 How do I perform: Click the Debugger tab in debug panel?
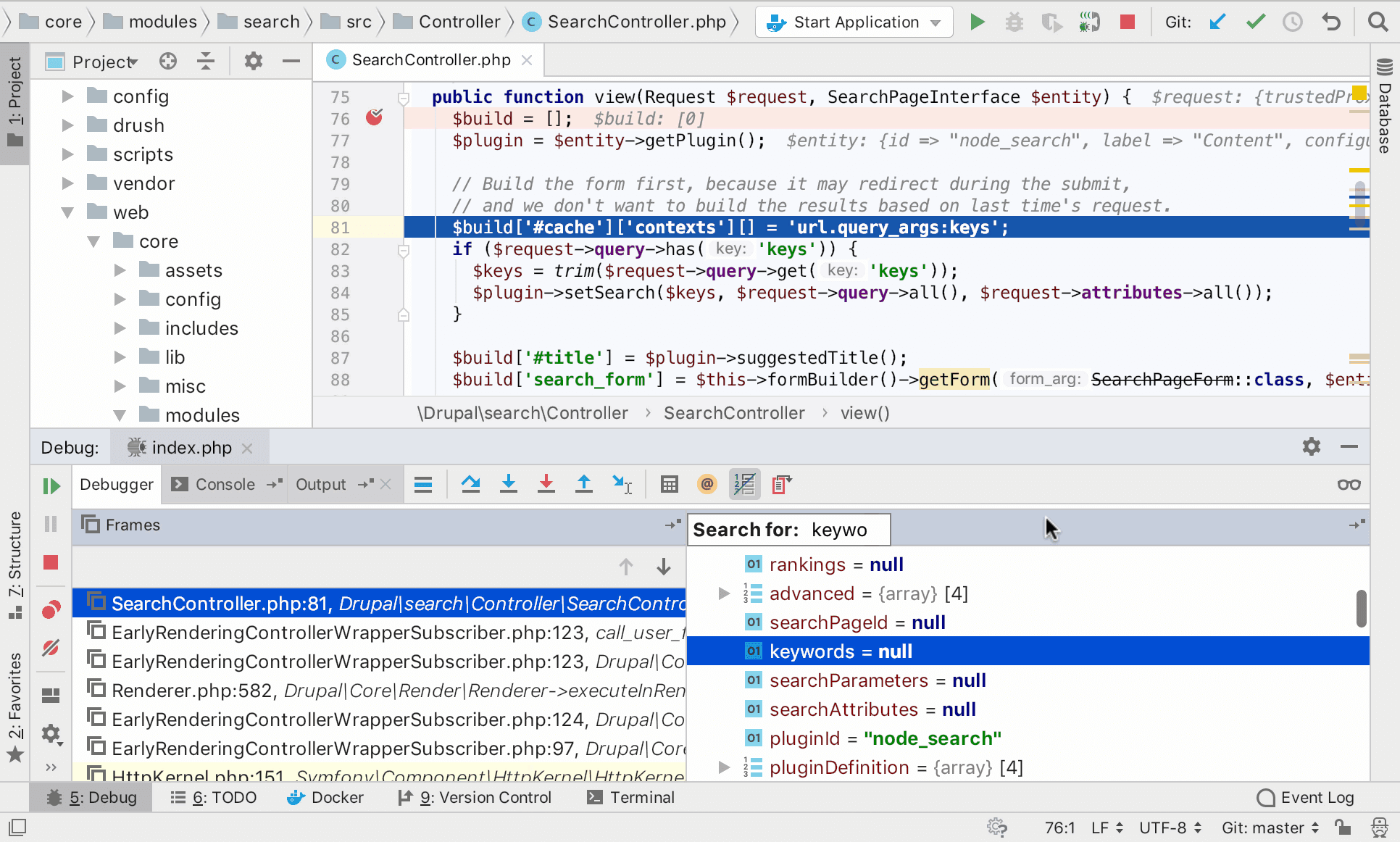point(117,485)
